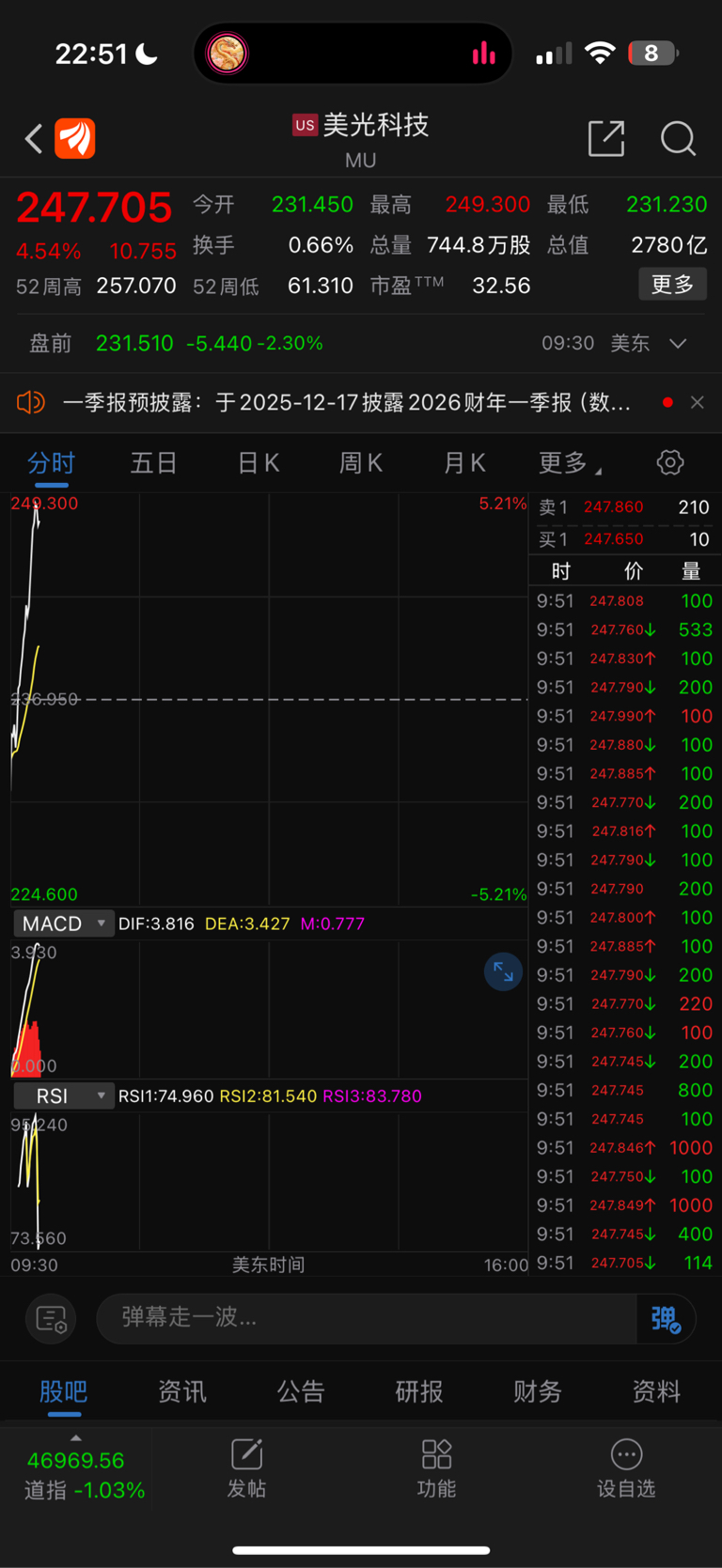The height and width of the screenshot is (1568, 722).
Task: Tap the trade row with volume 400
Action: (x=624, y=1234)
